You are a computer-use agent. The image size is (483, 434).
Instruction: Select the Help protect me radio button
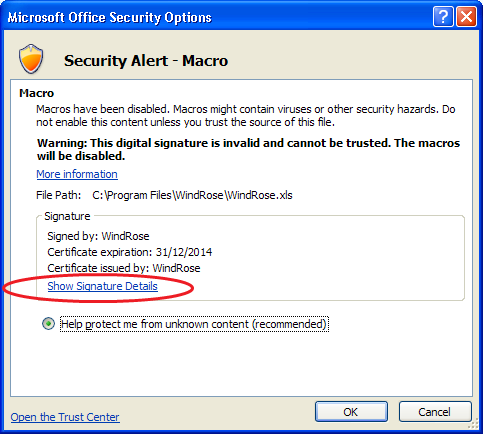tap(49, 323)
